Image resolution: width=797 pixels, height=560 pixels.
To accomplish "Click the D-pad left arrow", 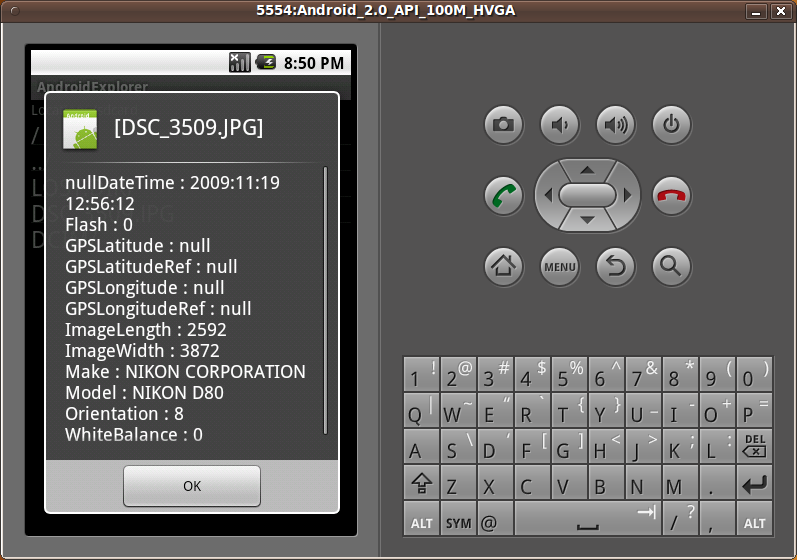I will (x=548, y=195).
